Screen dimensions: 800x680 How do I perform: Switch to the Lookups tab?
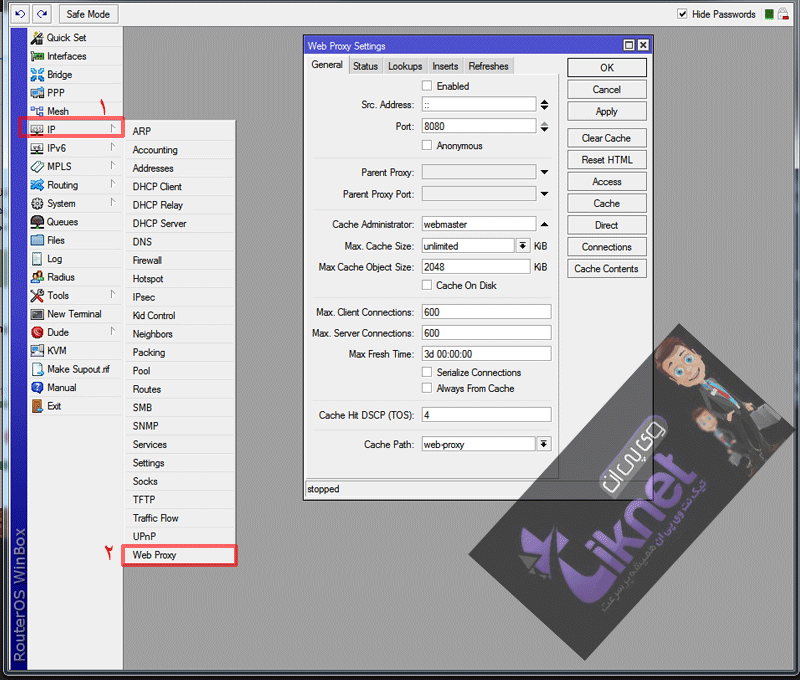[405, 66]
